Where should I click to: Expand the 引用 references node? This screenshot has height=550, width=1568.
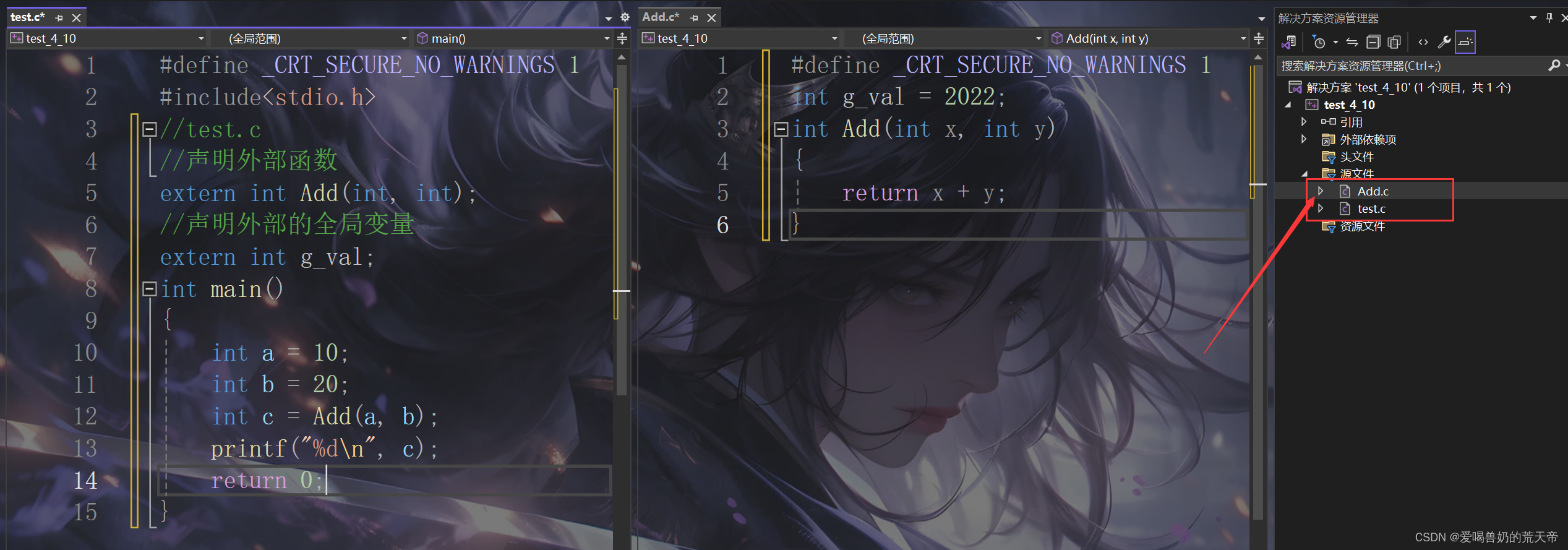(x=1304, y=122)
